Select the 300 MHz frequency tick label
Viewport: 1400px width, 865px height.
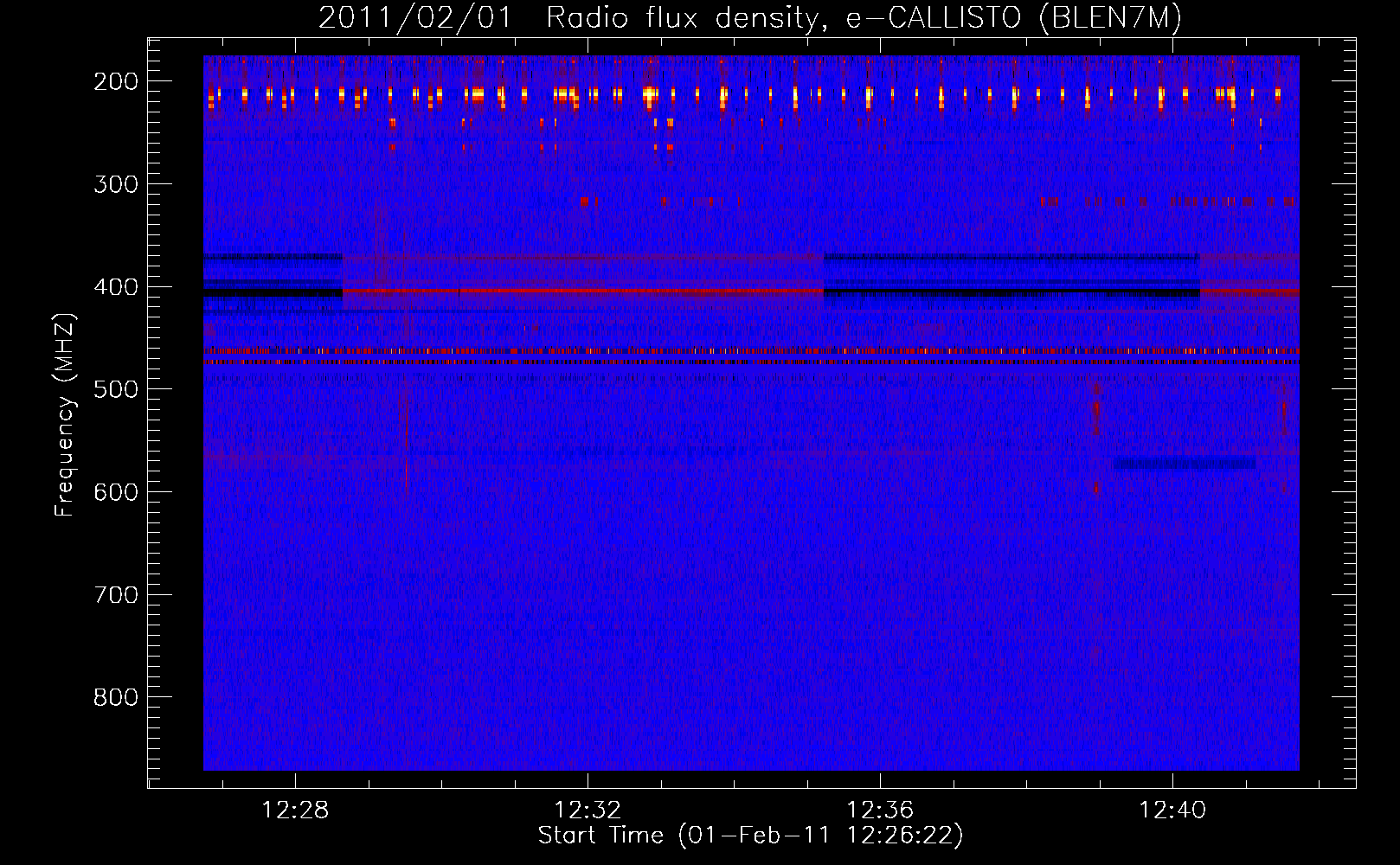click(x=116, y=184)
